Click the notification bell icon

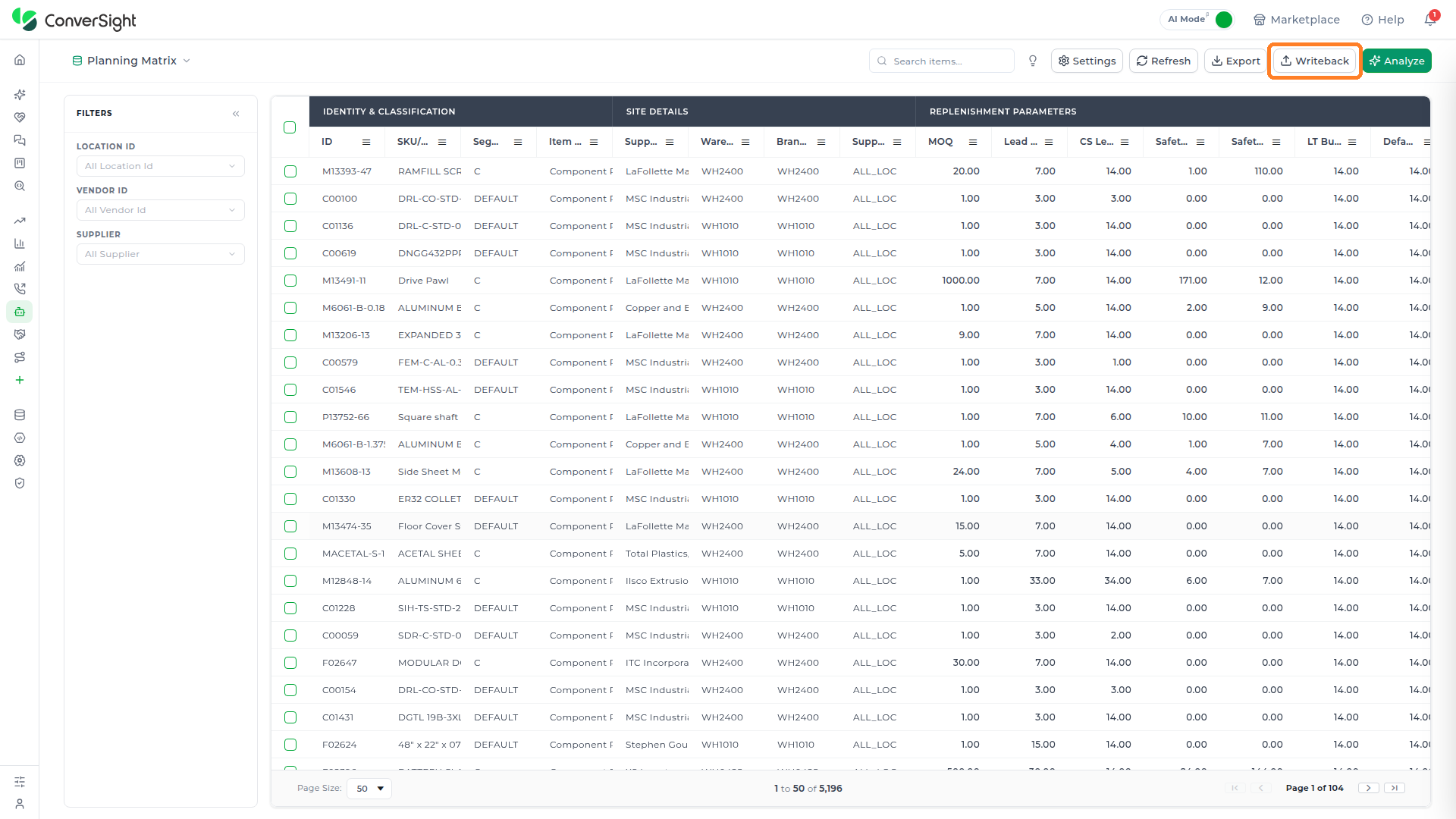tap(1430, 19)
